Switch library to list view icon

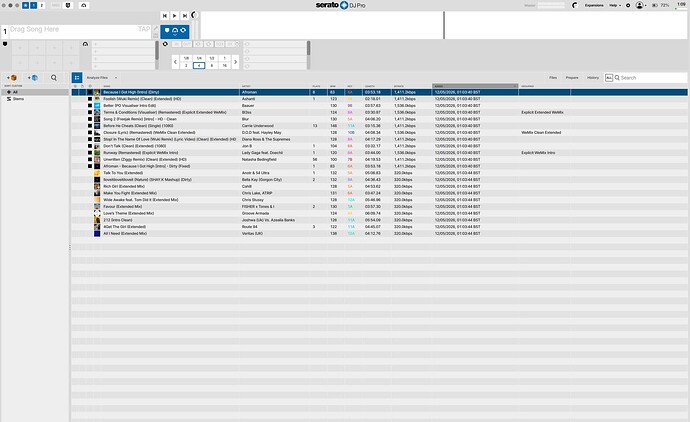[77, 77]
